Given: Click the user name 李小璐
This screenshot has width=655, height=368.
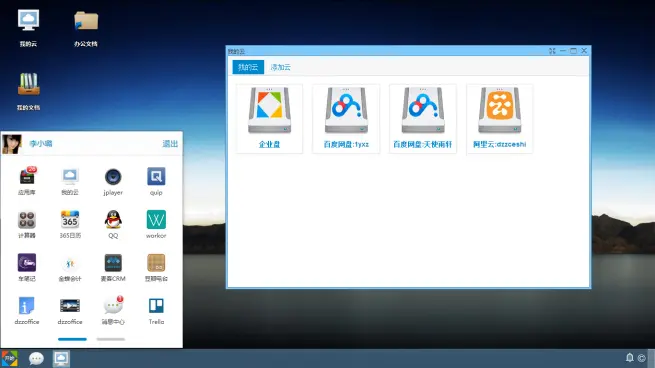Looking at the screenshot, I should tap(41, 144).
